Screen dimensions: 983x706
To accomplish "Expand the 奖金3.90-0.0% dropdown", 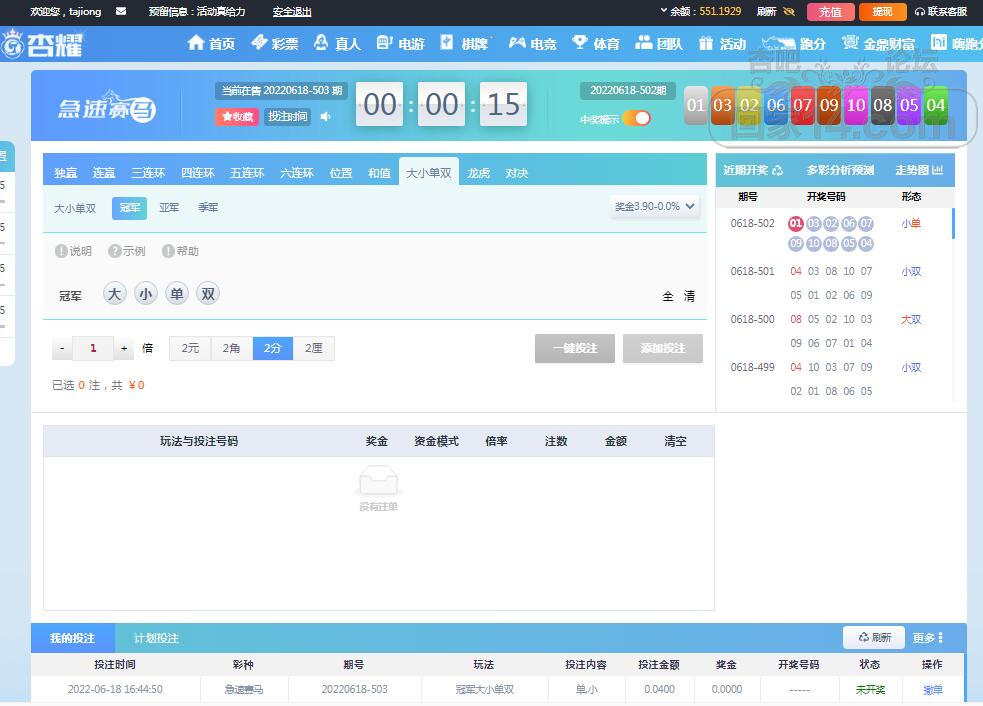I will tap(655, 207).
